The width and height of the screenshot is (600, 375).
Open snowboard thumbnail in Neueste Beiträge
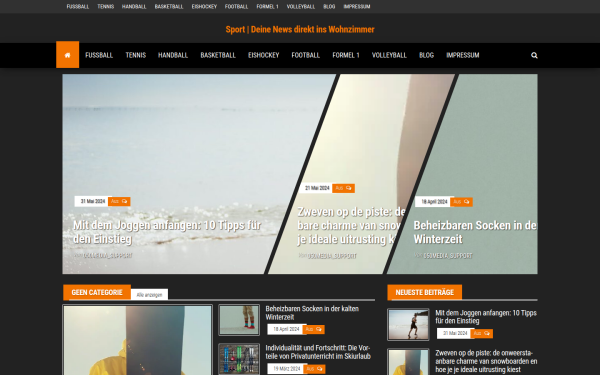click(408, 362)
